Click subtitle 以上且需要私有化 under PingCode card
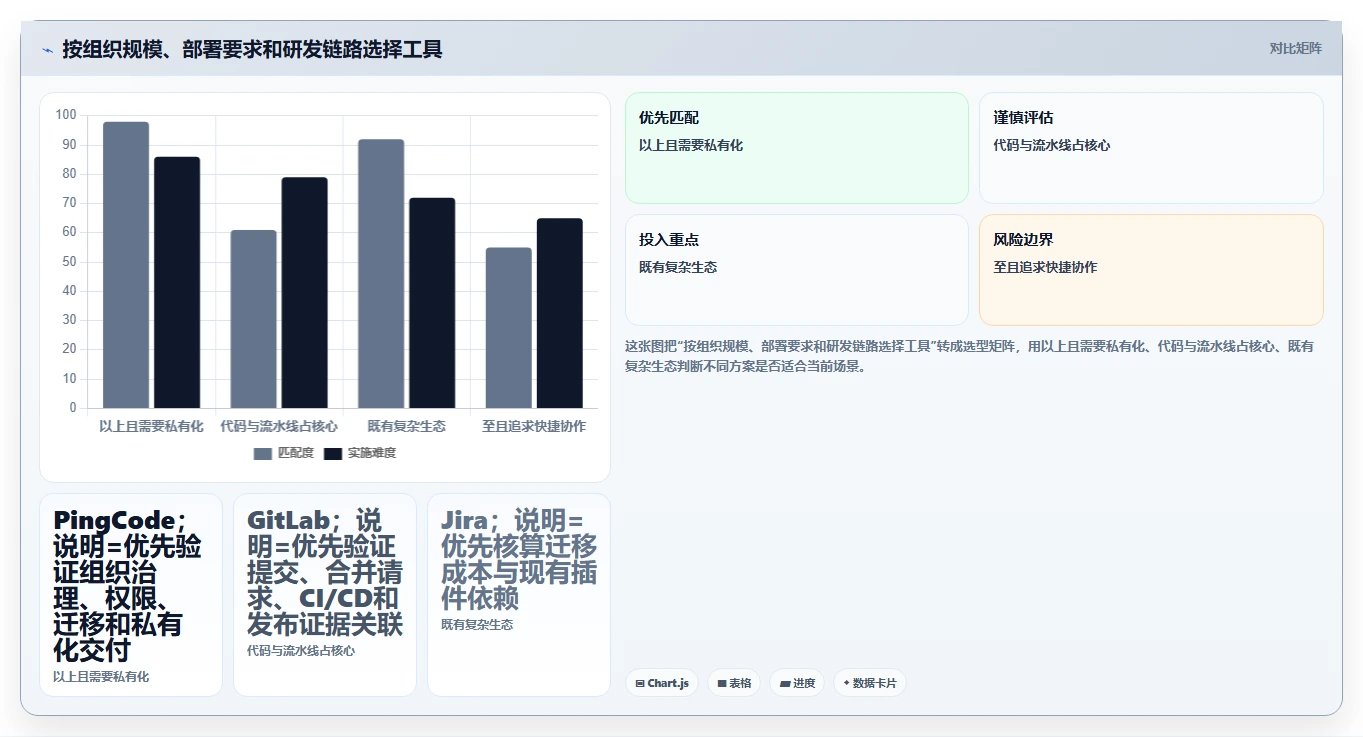 [101, 676]
